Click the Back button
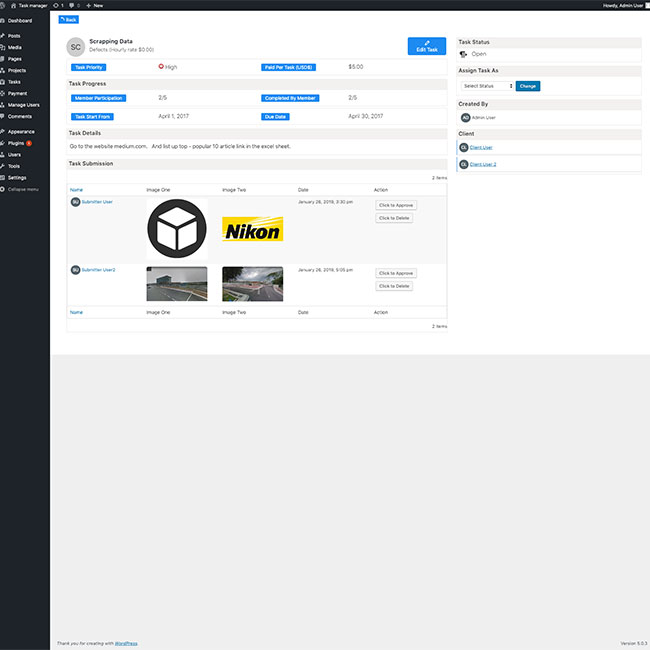This screenshot has height=650, width=650. click(x=68, y=19)
